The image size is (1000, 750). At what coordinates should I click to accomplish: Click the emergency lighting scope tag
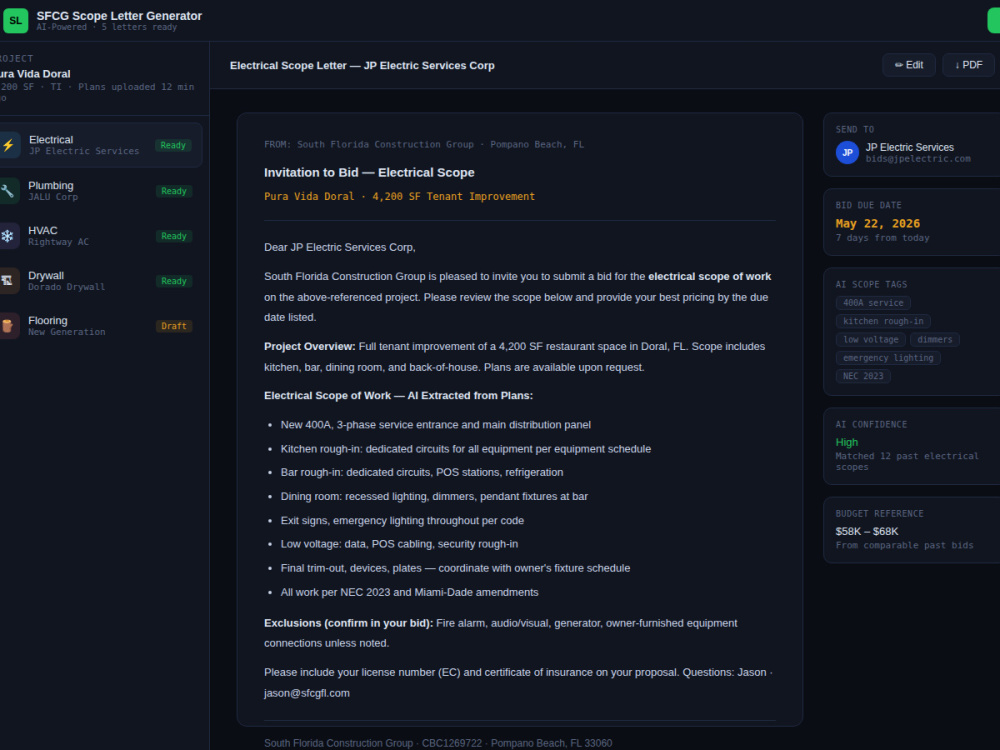[888, 358]
